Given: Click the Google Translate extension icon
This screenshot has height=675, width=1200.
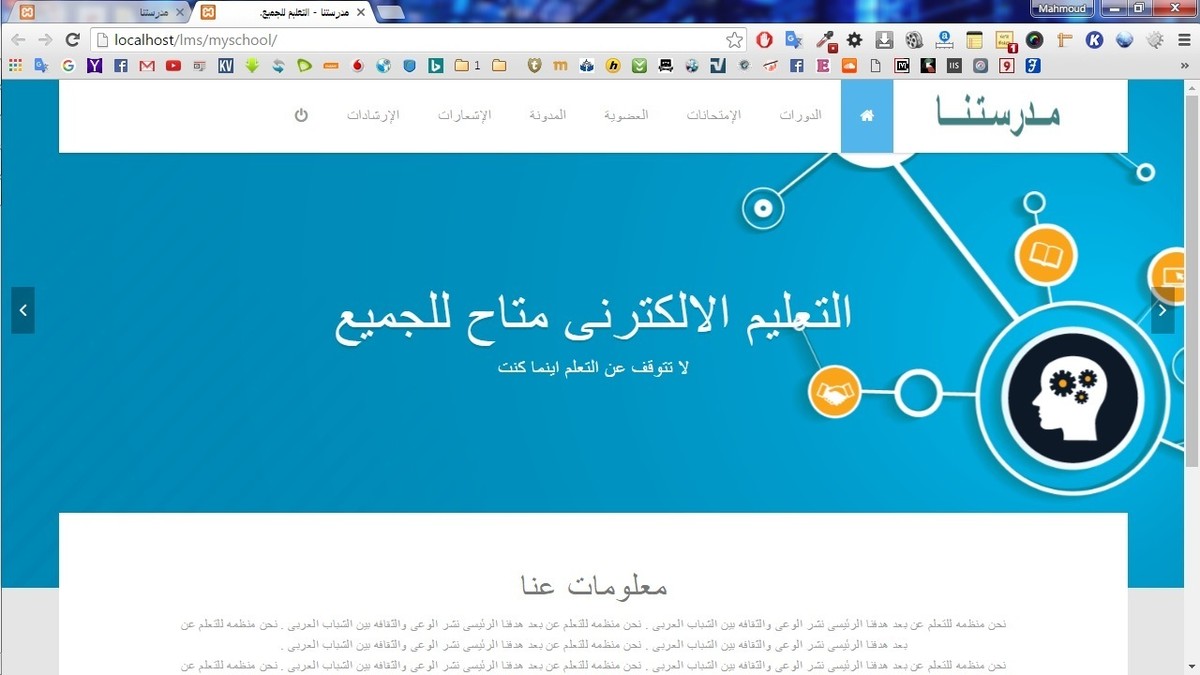Looking at the screenshot, I should tap(794, 40).
